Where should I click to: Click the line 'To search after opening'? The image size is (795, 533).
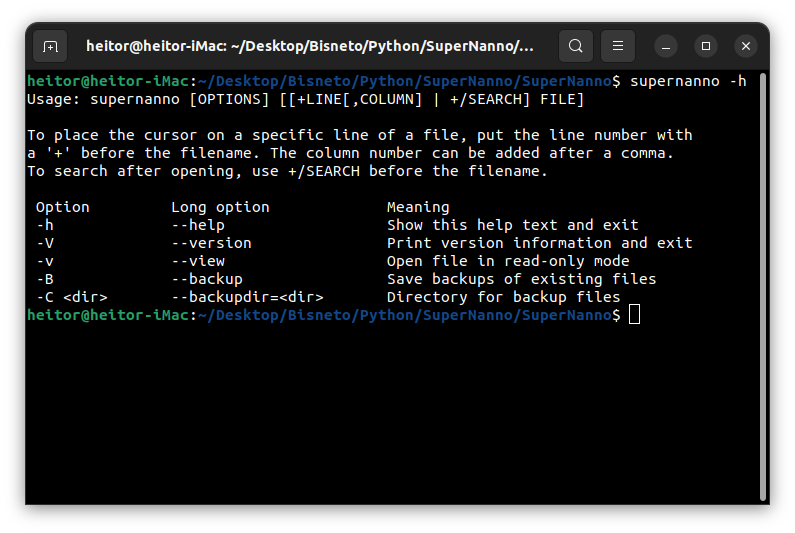click(x=287, y=171)
